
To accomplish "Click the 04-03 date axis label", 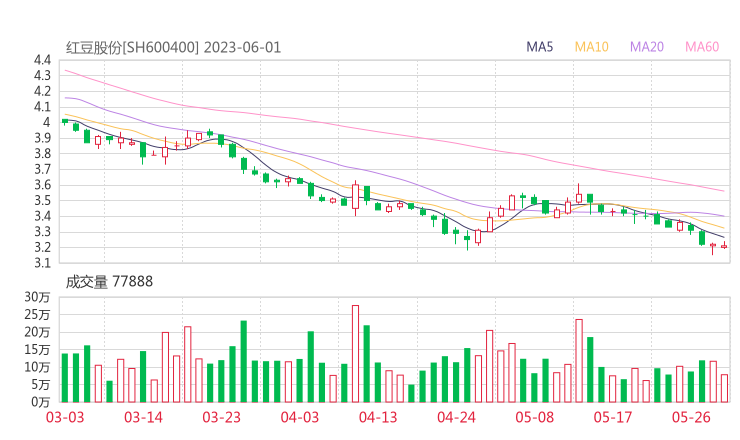I will [300, 418].
